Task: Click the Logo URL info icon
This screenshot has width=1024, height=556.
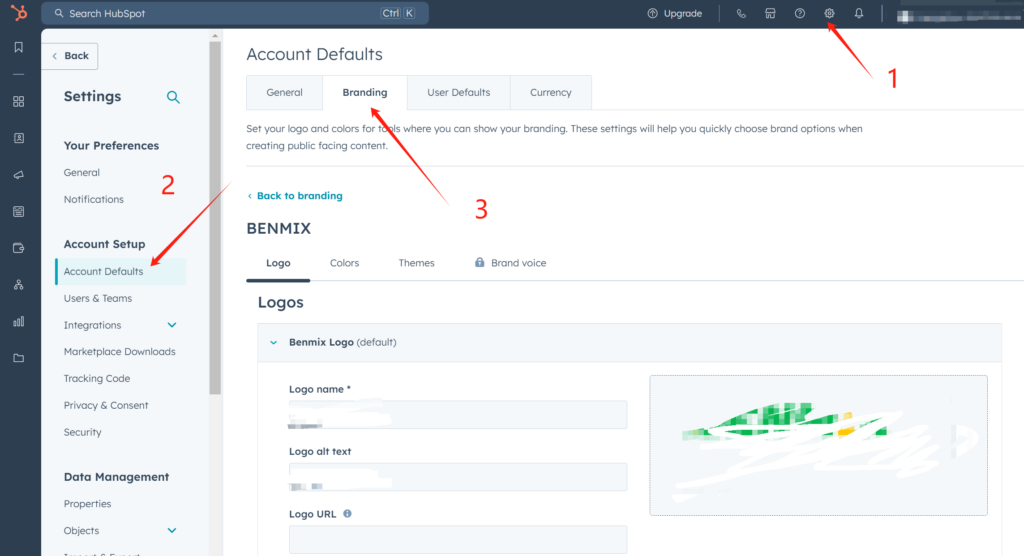Action: [347, 514]
